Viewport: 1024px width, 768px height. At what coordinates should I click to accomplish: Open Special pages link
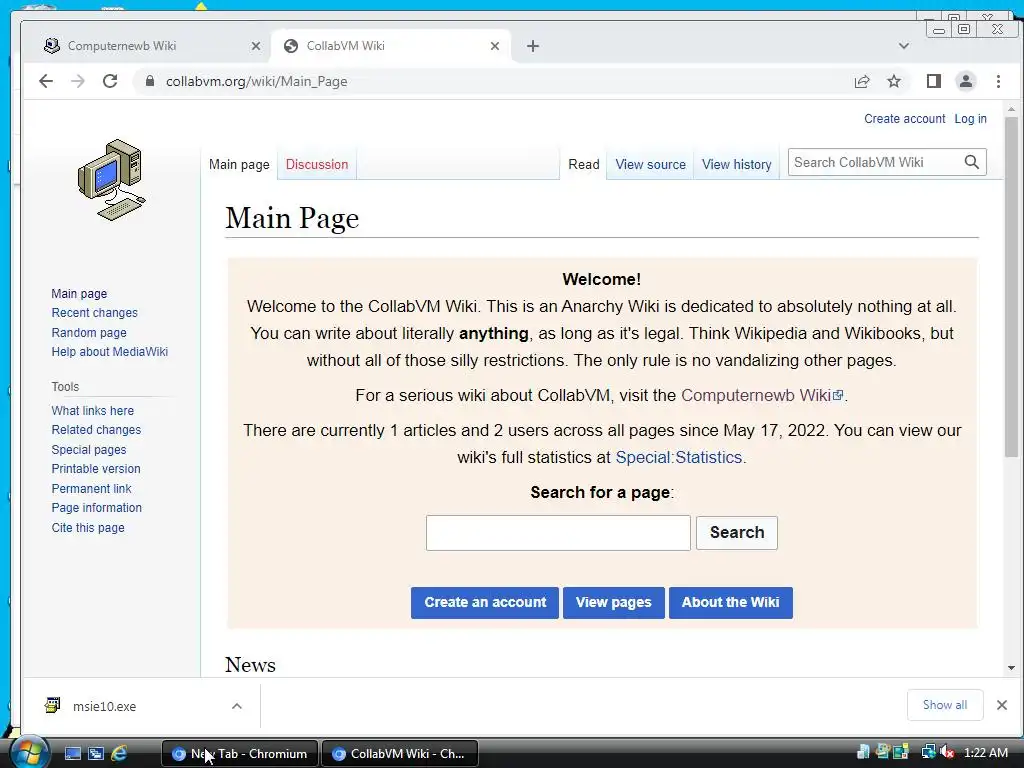pos(89,449)
